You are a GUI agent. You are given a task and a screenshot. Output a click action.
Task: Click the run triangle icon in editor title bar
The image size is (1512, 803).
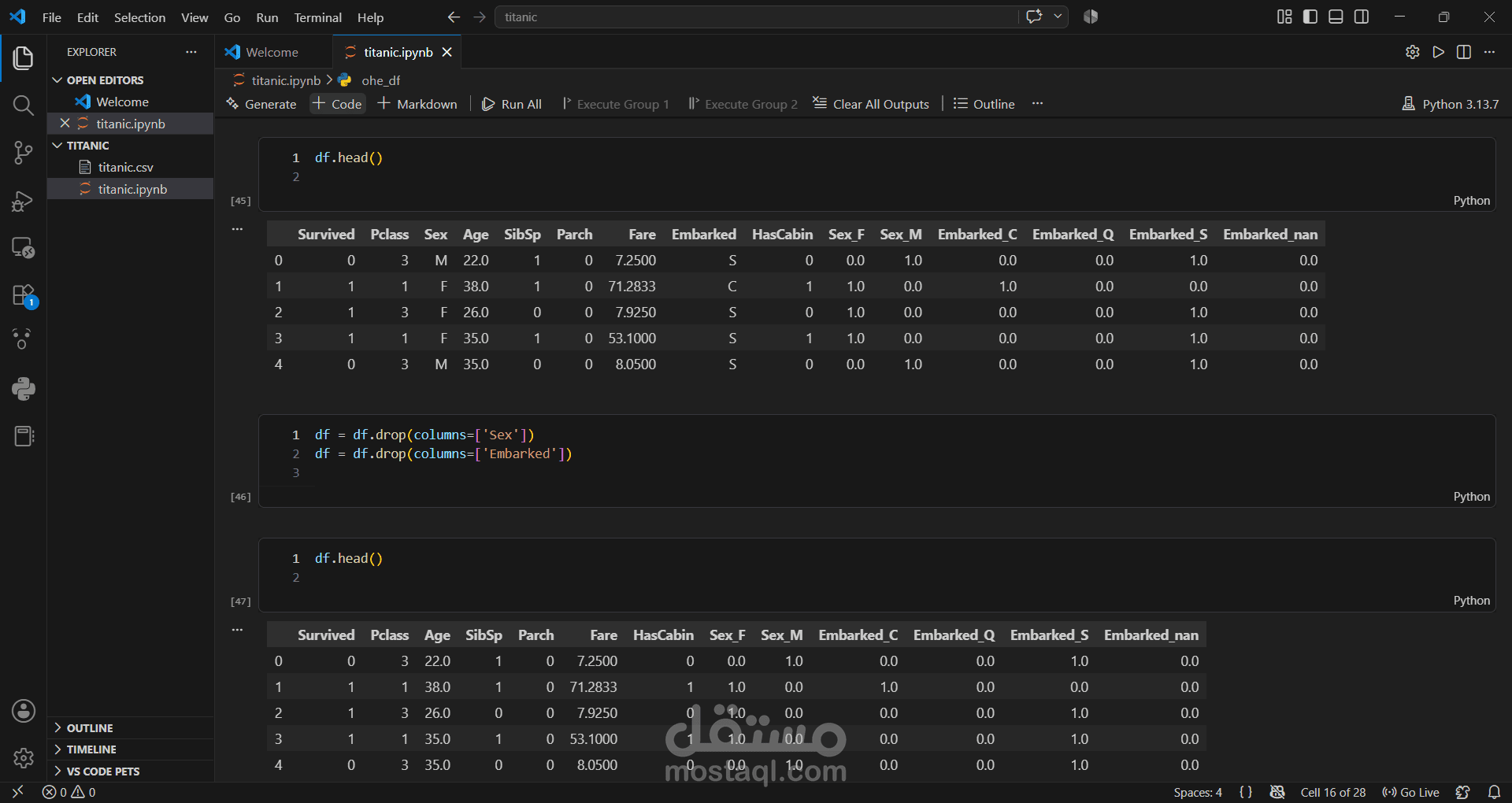coord(1439,52)
